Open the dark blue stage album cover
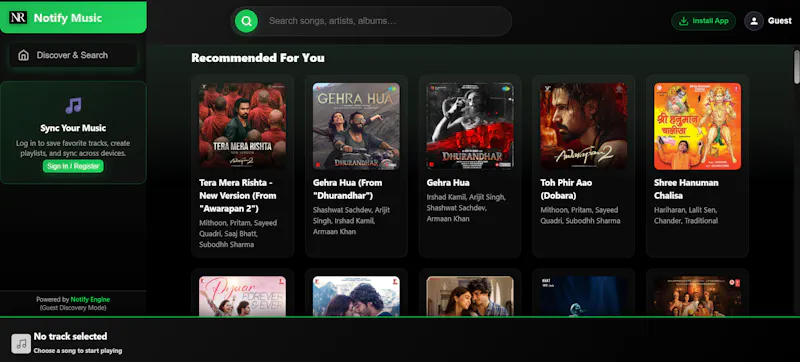The width and height of the screenshot is (800, 362). coord(584,296)
